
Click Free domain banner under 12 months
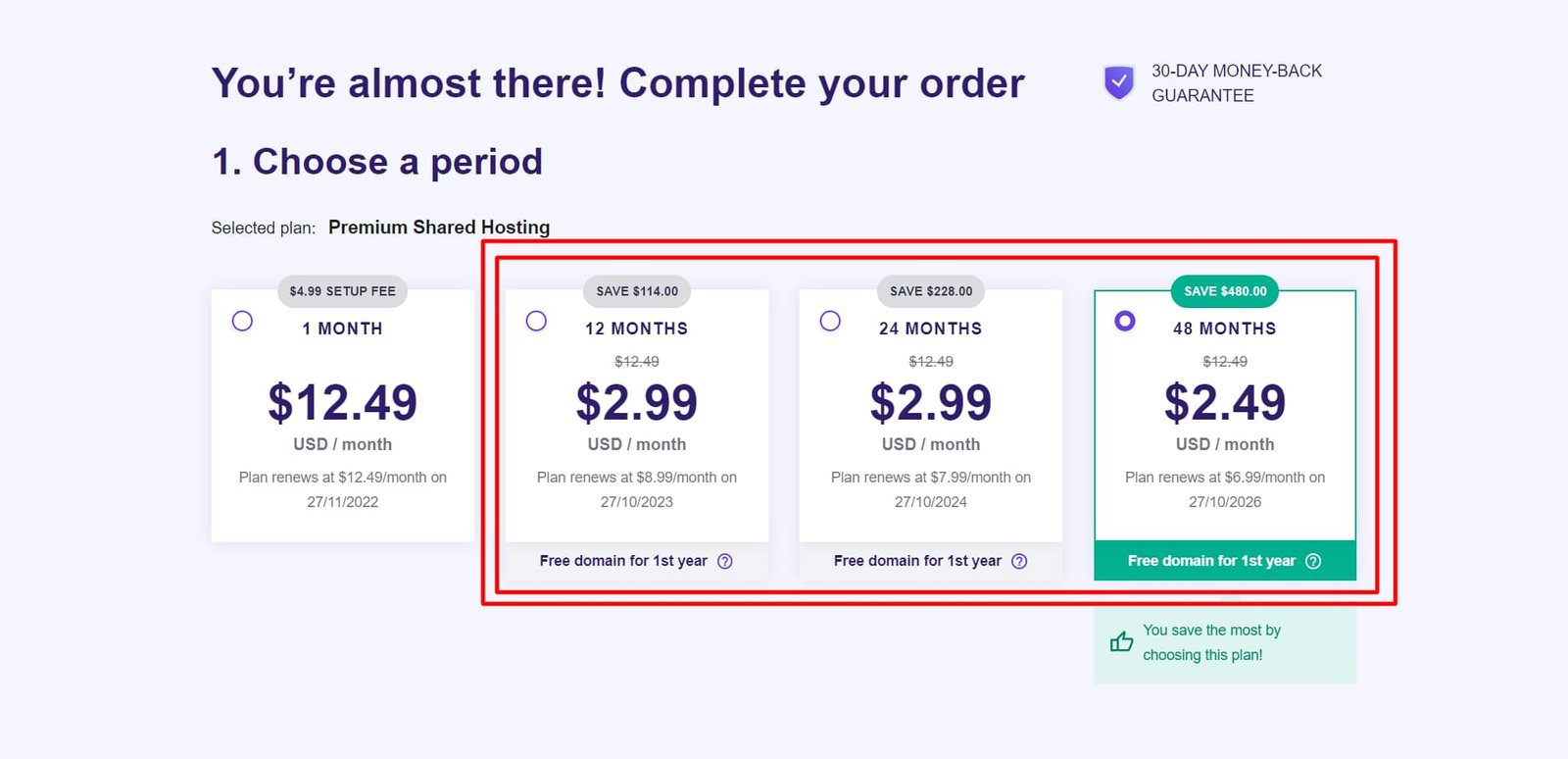(x=623, y=561)
